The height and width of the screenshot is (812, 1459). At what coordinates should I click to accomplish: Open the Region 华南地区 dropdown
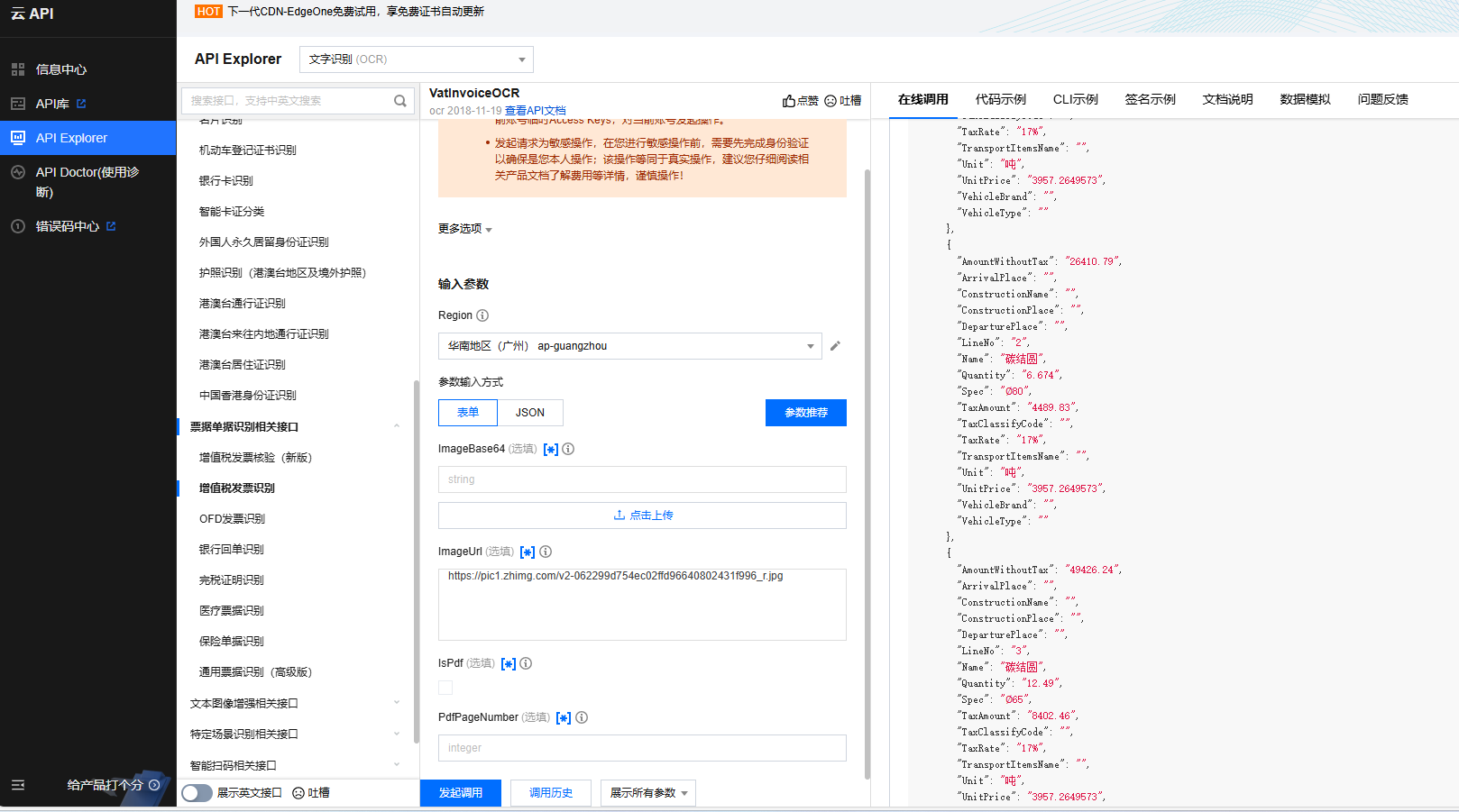click(x=630, y=346)
